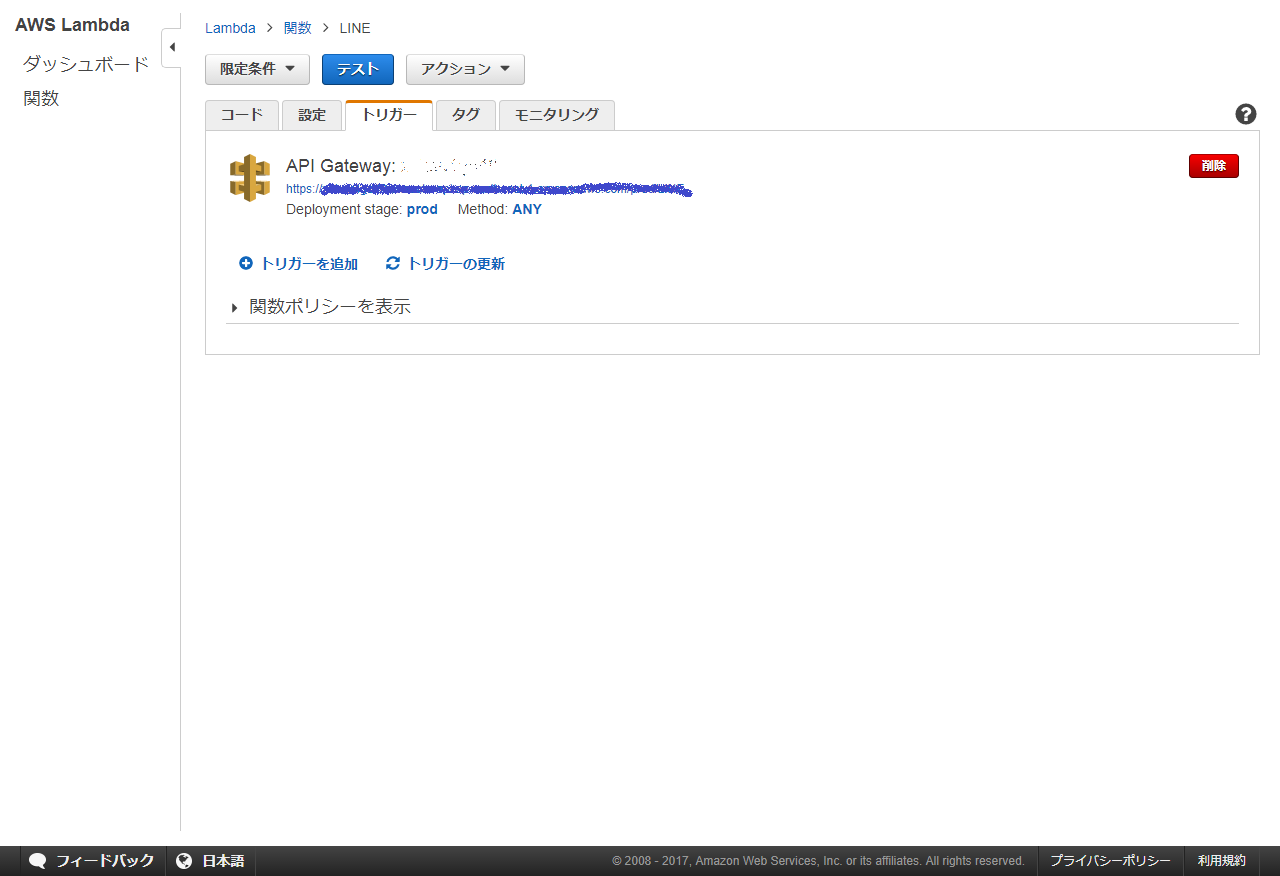Screen dimensions: 1280x876
Task: Open プライバシーポリシー footer link
Action: [x=1110, y=861]
